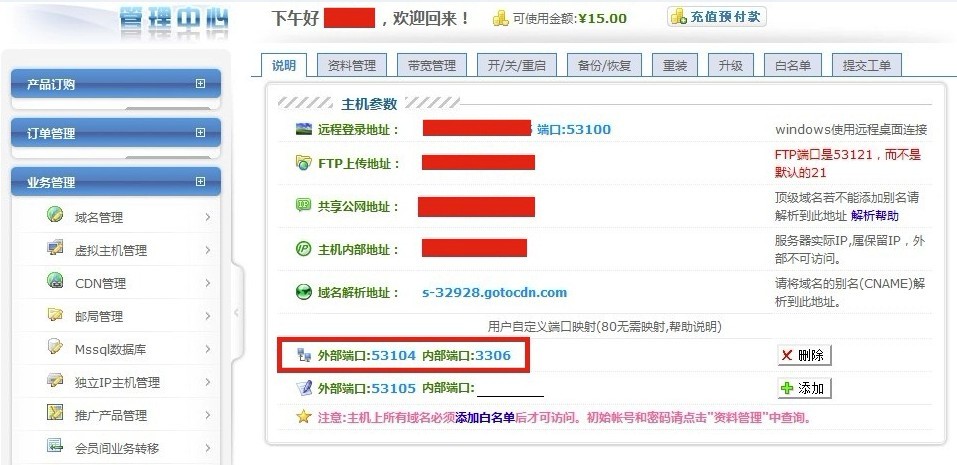Click the 虚拟主机管理 icon in the sidebar
The image size is (957, 465).
pos(55,248)
